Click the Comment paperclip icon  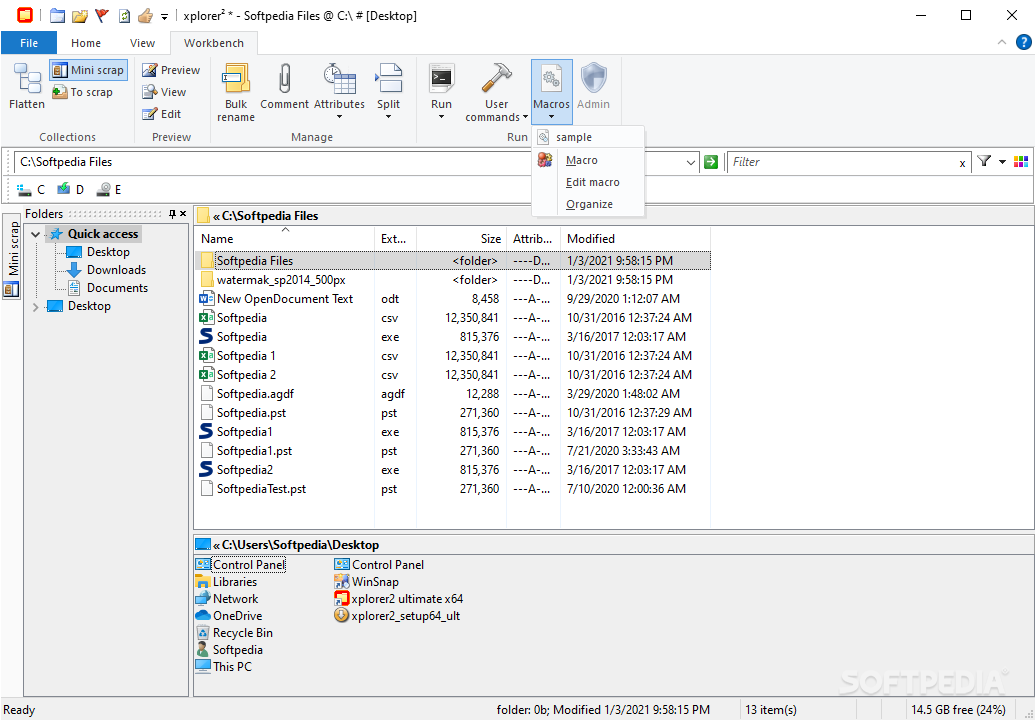285,79
